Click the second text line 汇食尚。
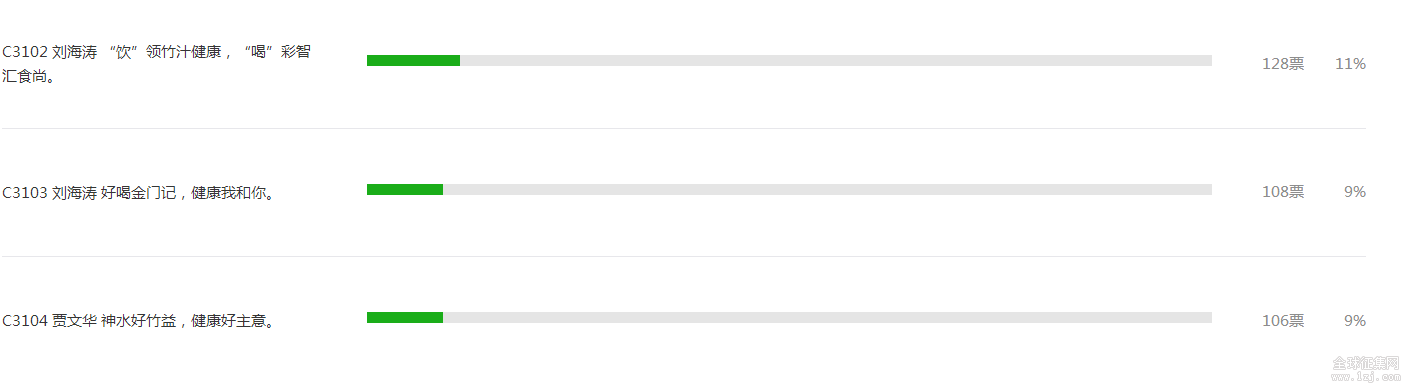This screenshot has width=1403, height=385. (x=28, y=76)
